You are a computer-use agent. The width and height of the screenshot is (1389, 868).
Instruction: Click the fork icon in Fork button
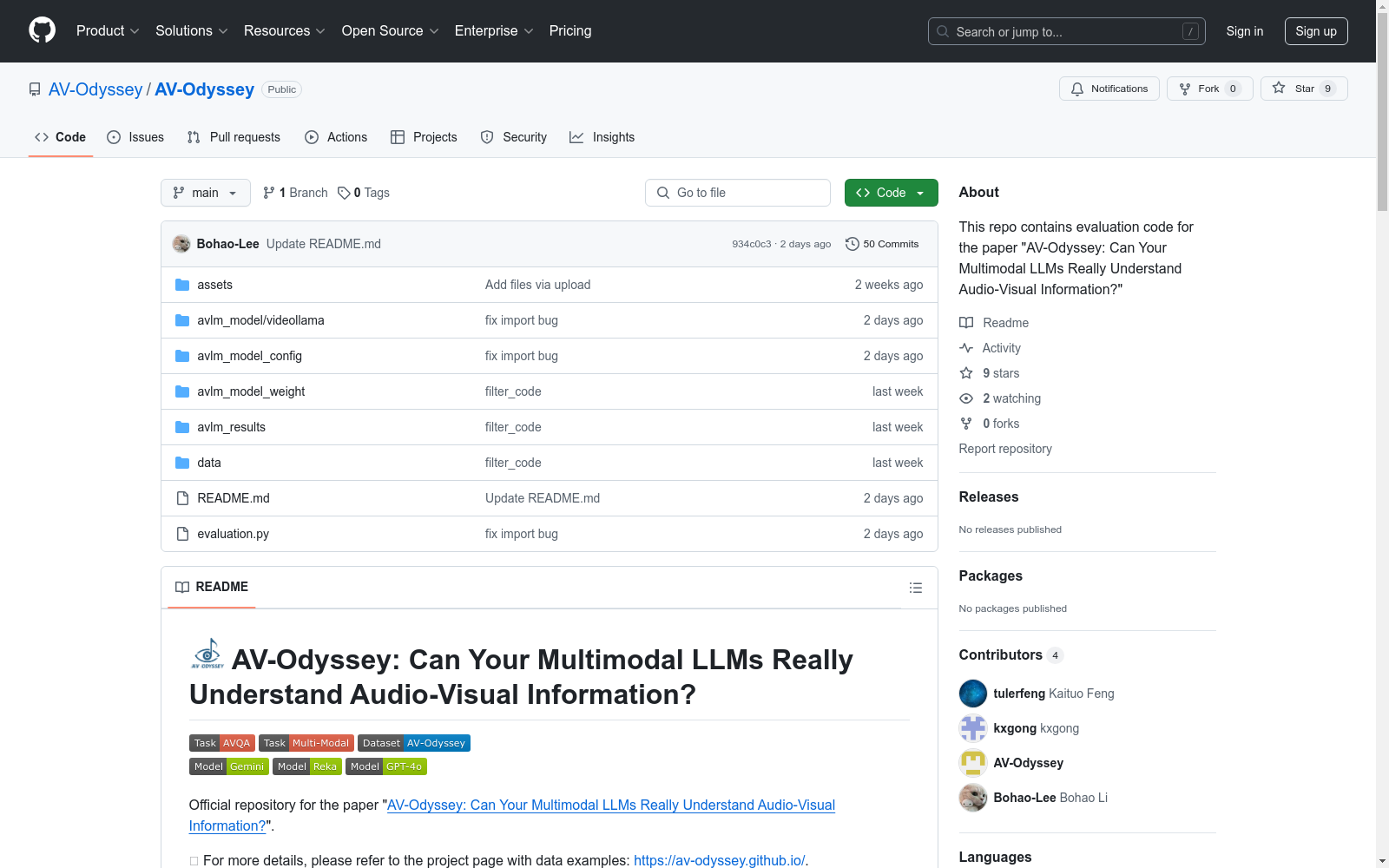click(x=1185, y=89)
